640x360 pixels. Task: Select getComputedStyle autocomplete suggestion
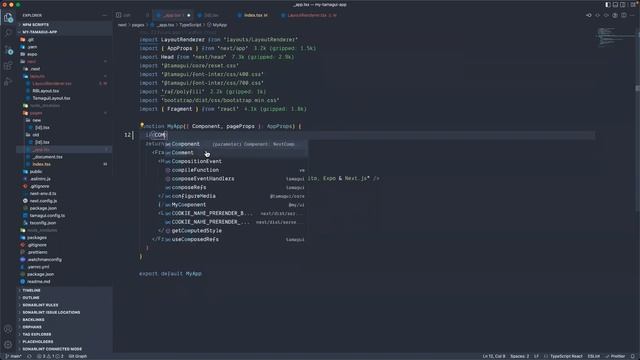point(236,231)
